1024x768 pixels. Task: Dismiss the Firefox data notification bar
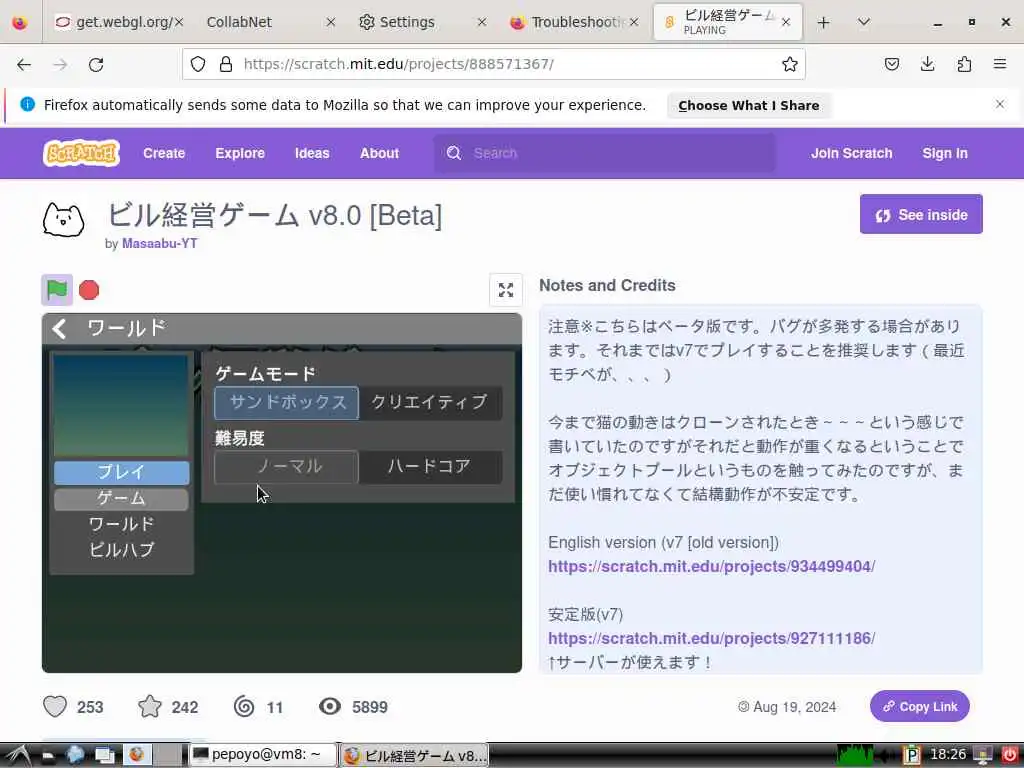coord(1000,104)
